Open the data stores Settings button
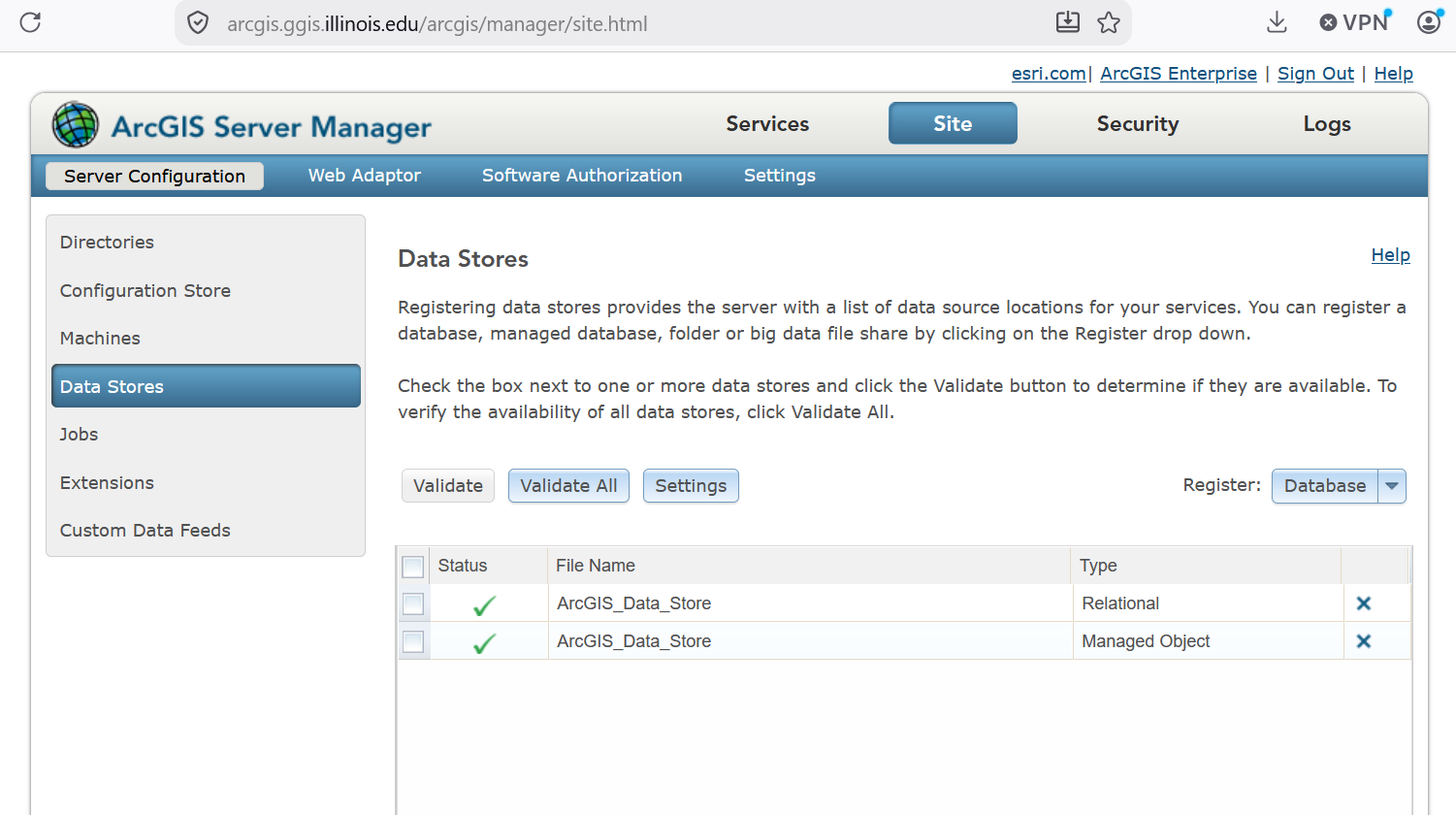1456x815 pixels. [691, 486]
